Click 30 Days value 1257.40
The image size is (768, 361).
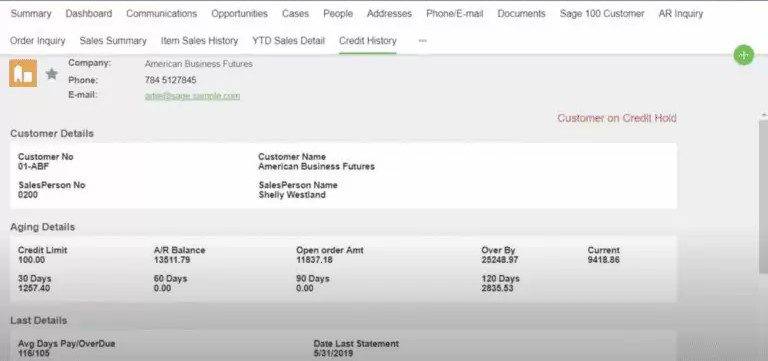tap(34, 289)
